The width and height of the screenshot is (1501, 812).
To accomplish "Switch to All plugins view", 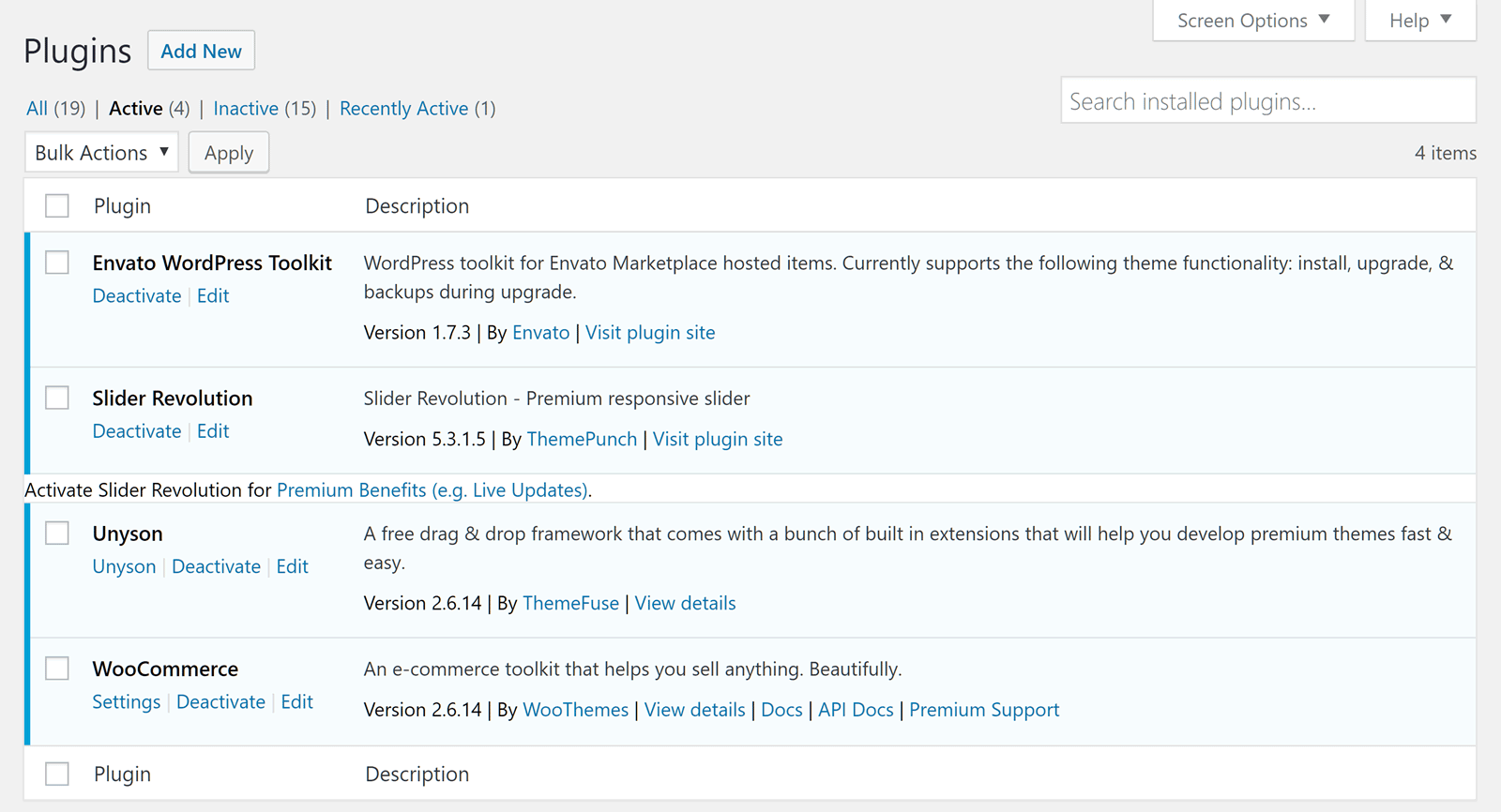I will click(37, 109).
